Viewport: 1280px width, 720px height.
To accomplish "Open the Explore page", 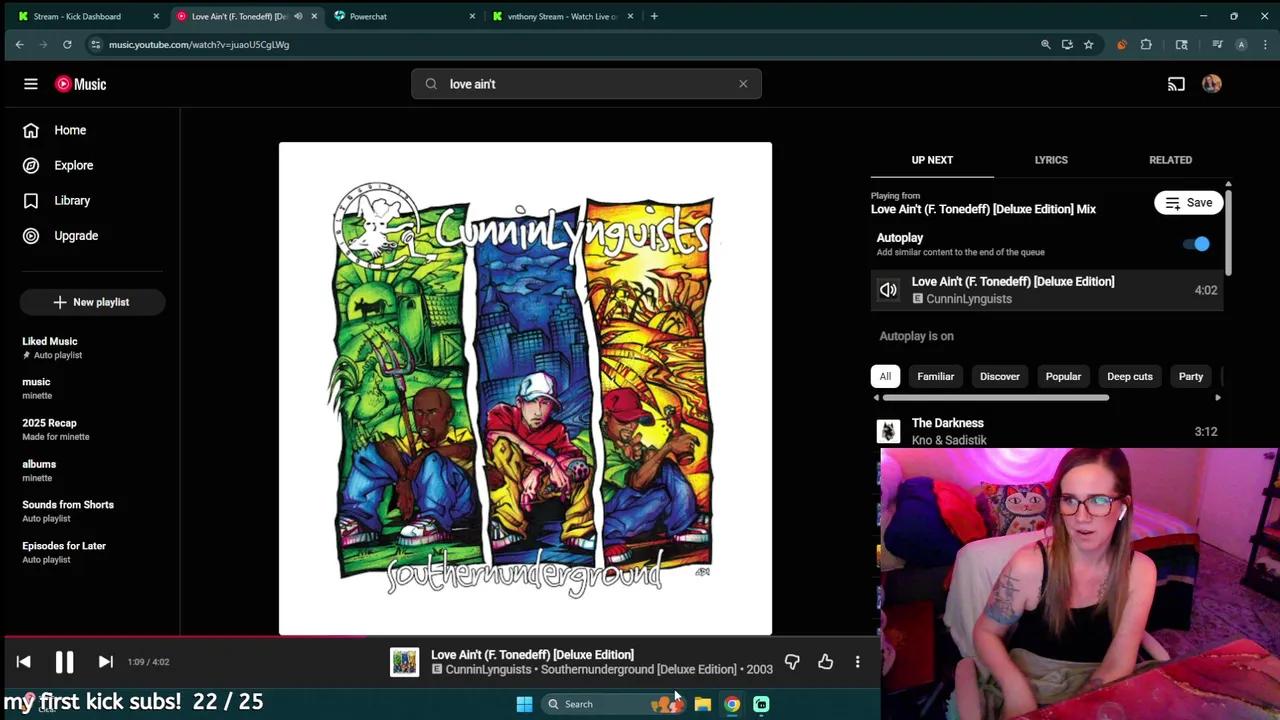I will [73, 165].
